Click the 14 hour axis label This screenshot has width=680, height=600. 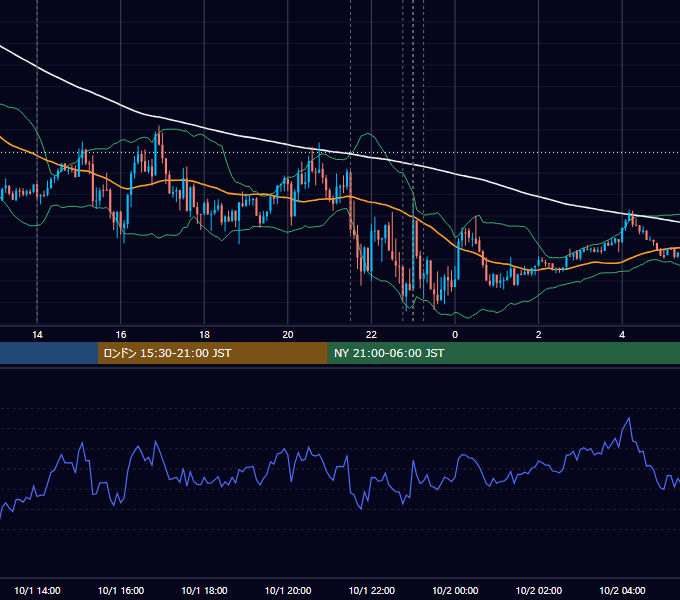37,335
